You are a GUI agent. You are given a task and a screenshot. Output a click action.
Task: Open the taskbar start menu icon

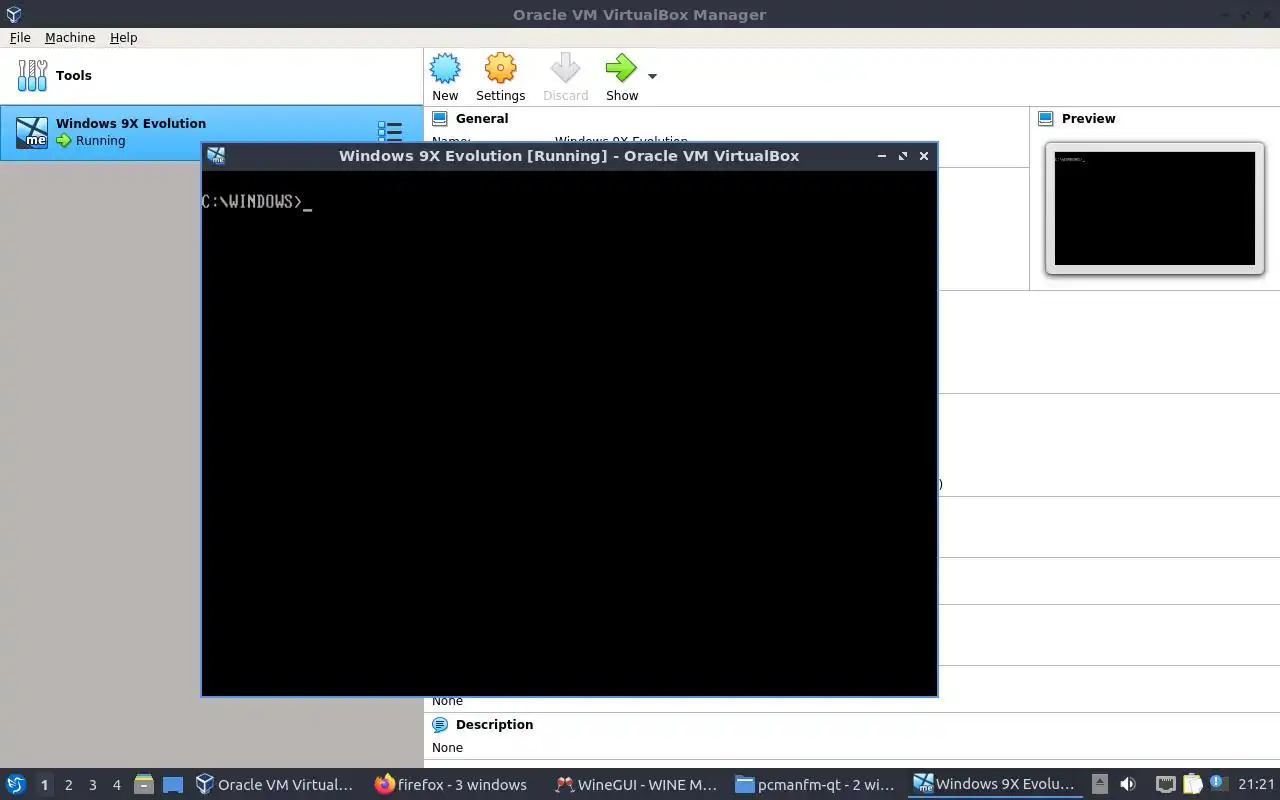tap(15, 784)
